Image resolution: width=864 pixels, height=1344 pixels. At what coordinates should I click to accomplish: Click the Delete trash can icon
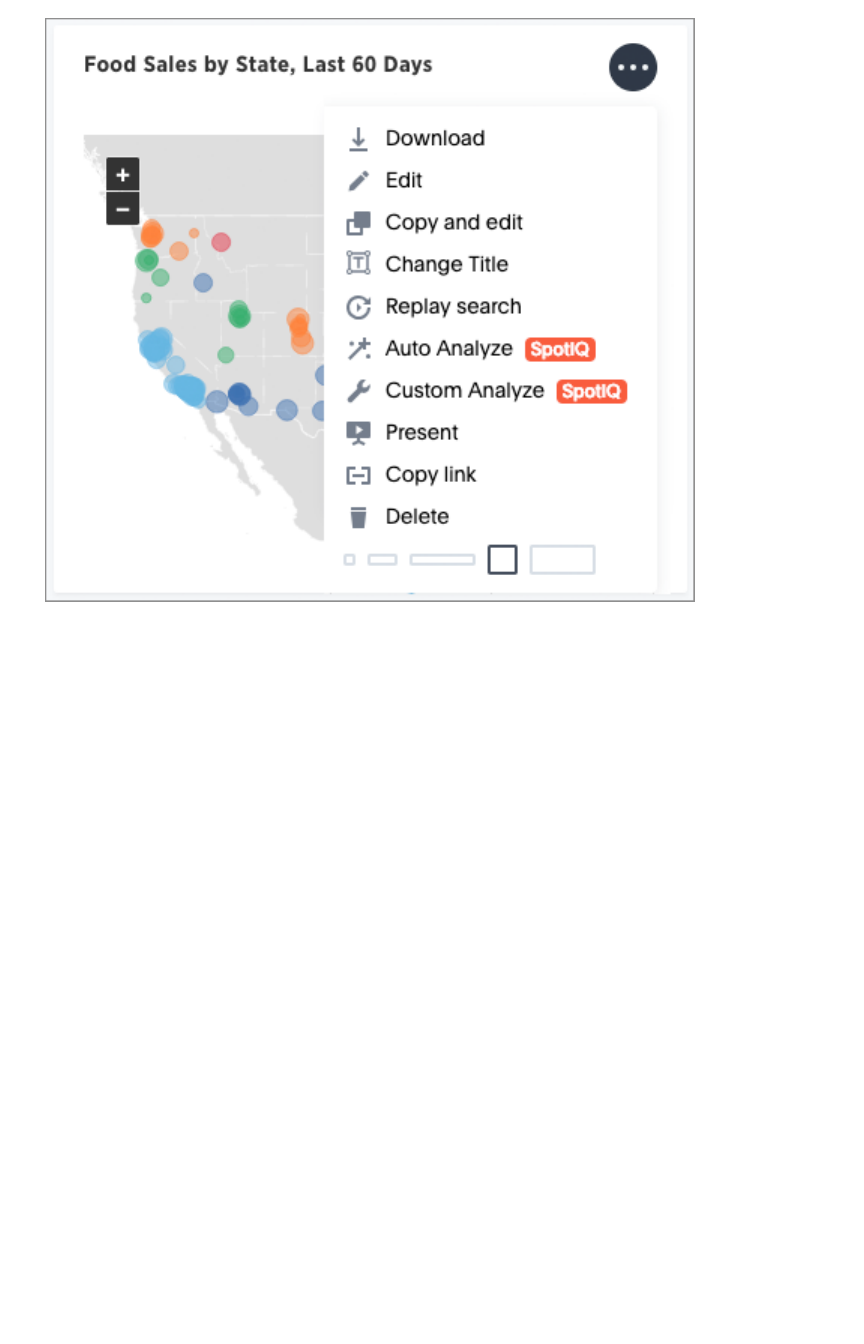[358, 517]
